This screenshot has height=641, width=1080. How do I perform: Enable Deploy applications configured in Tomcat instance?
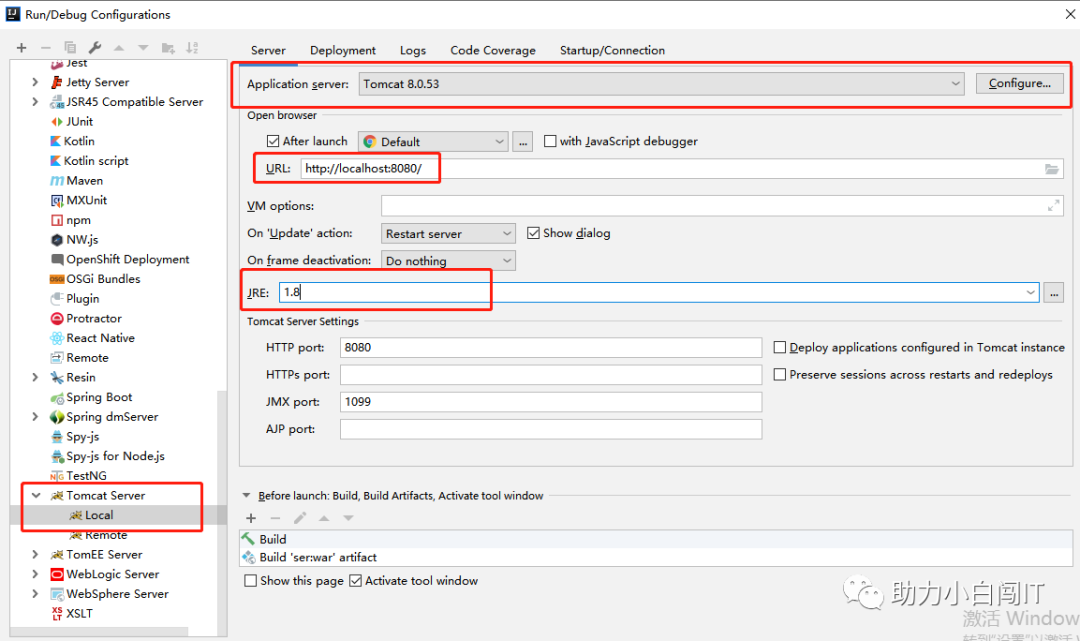pyautogui.click(x=780, y=348)
